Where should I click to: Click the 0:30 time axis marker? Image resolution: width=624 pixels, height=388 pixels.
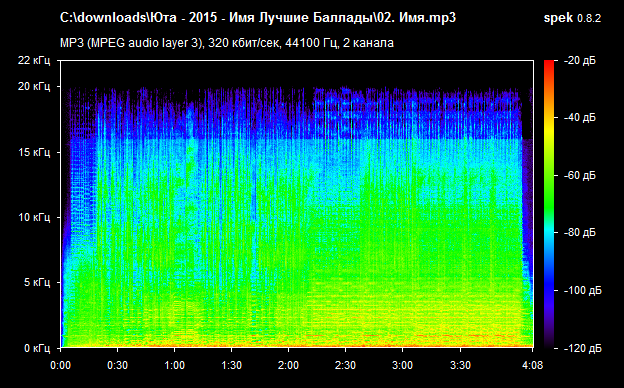click(x=117, y=365)
